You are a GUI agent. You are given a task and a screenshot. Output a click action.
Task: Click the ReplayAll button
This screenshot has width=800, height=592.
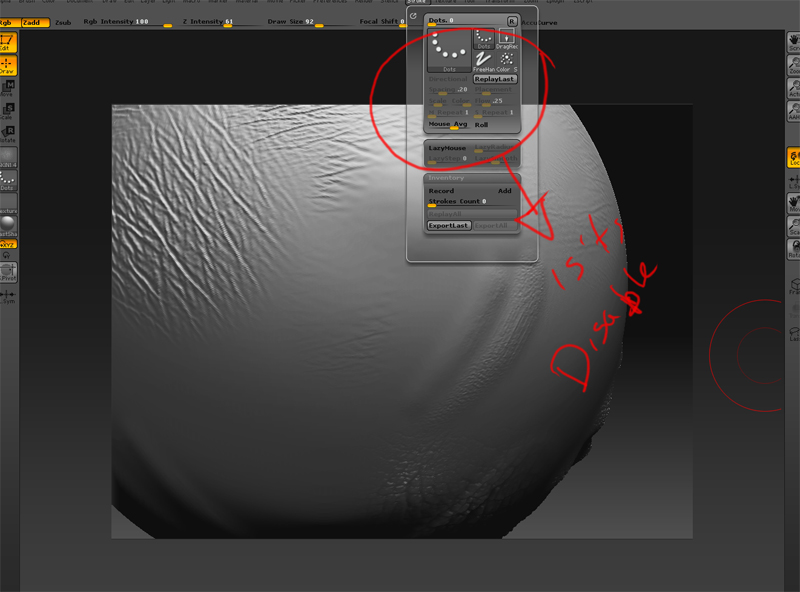click(471, 214)
